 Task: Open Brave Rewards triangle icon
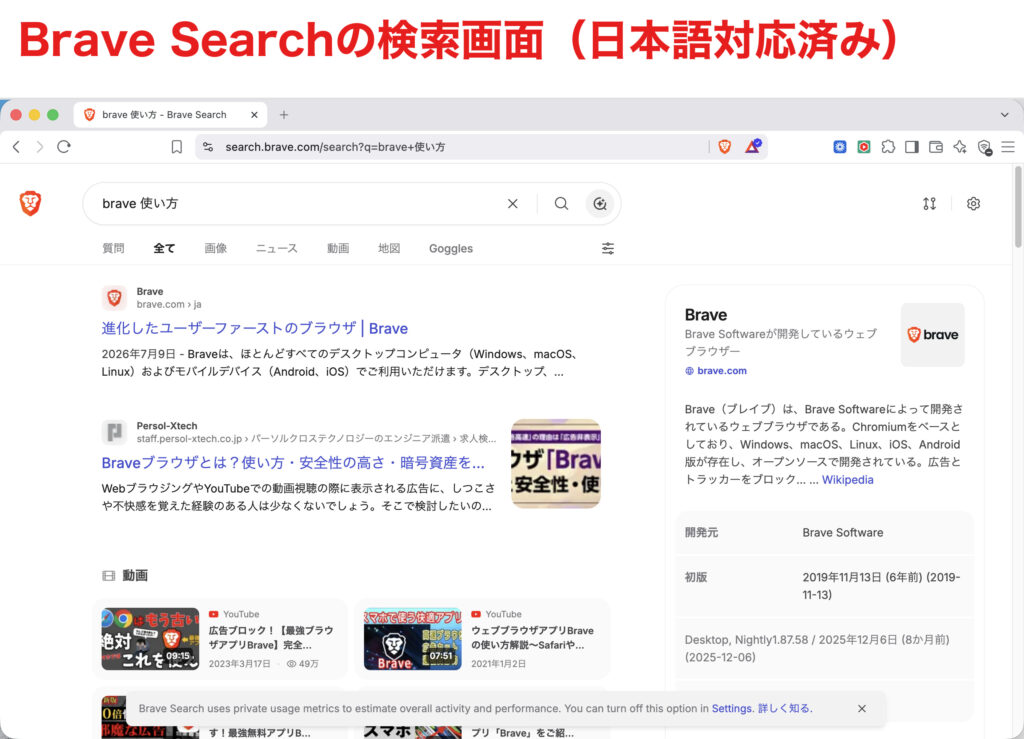(753, 146)
